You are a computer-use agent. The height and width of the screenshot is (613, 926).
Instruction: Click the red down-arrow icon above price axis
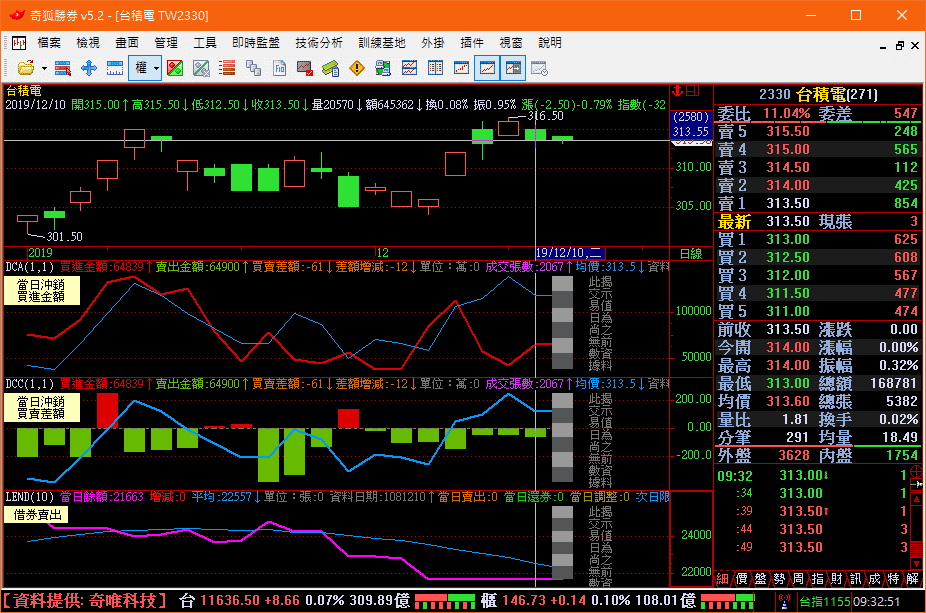point(677,90)
